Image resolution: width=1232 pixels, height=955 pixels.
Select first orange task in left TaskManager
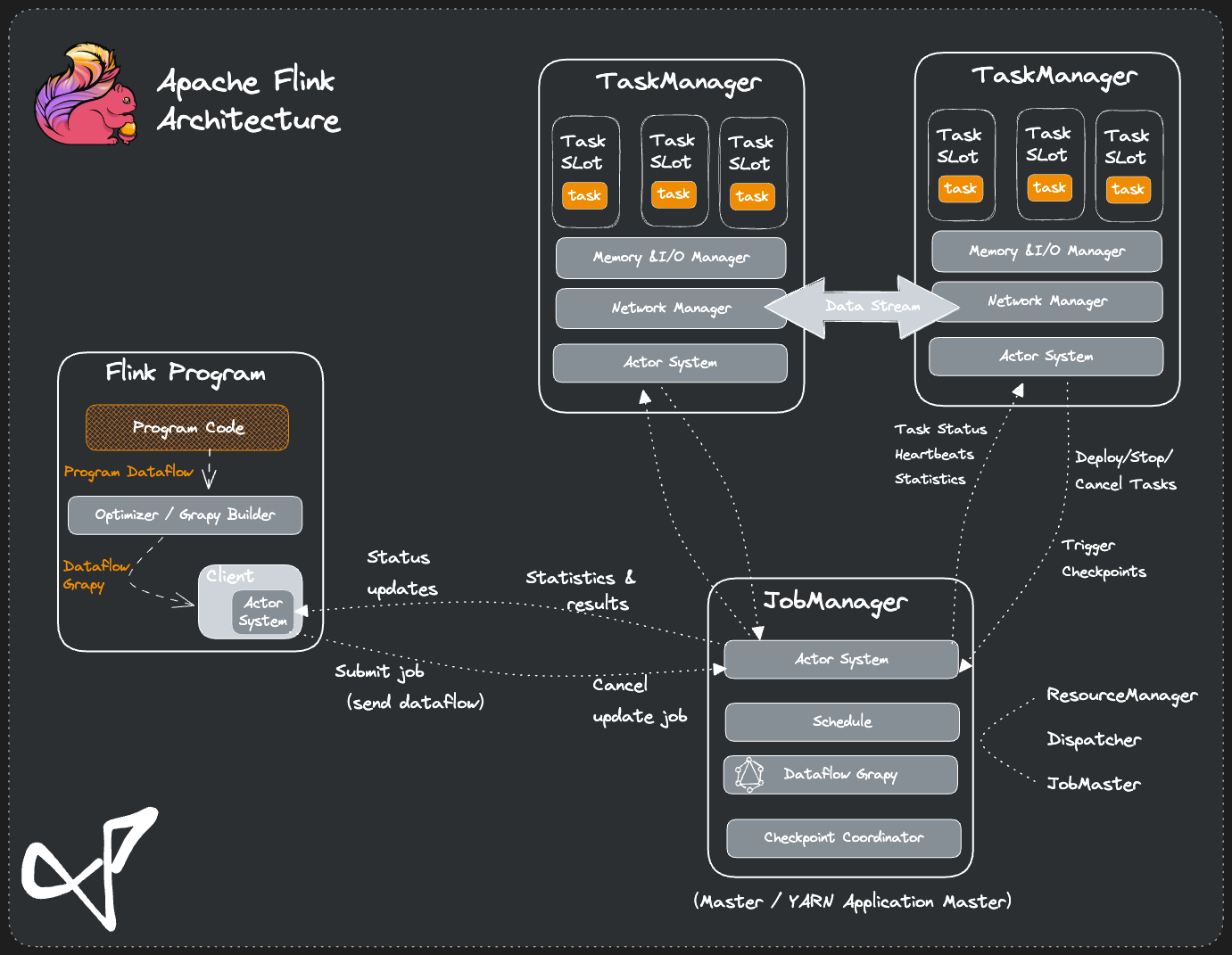(x=584, y=195)
